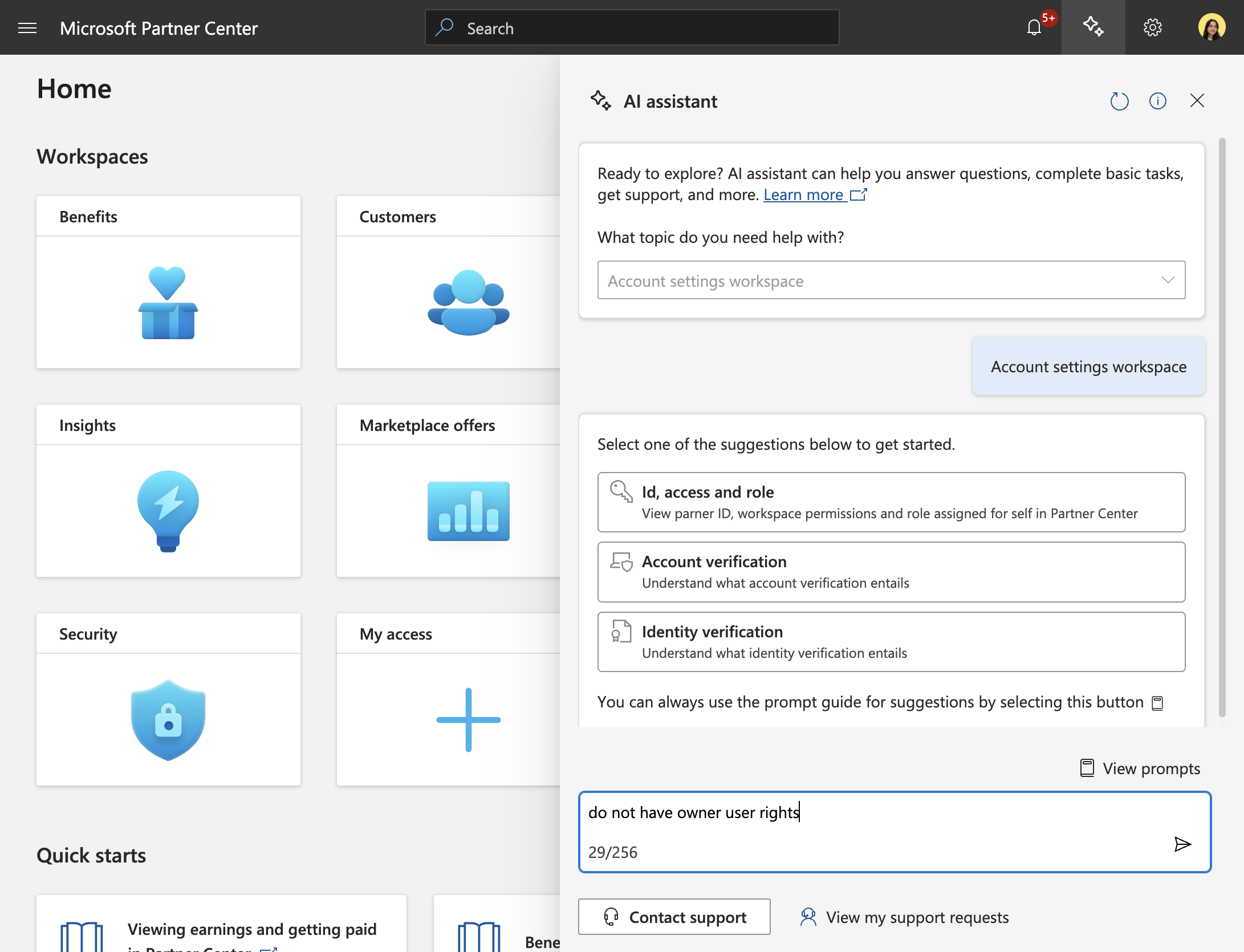Follow the Learn more link
The width and height of the screenshot is (1244, 952).
click(815, 195)
